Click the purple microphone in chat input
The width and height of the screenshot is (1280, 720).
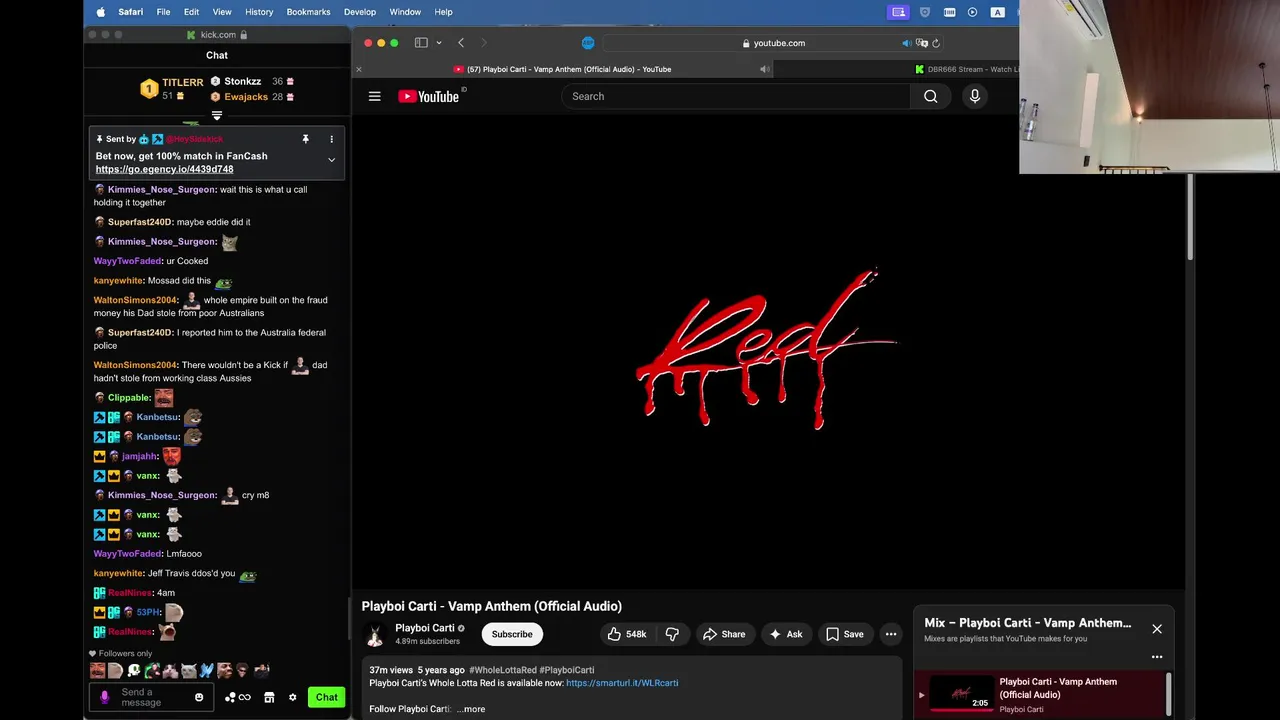click(105, 697)
